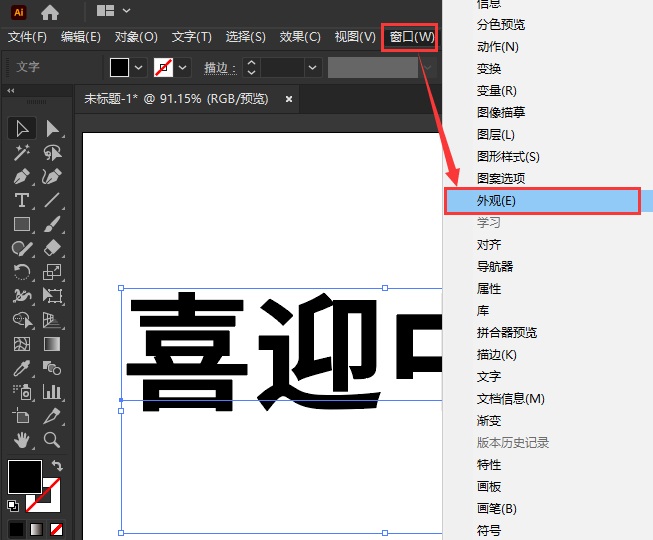Click the large black fill box in toolbar
This screenshot has height=540, width=653.
point(25,477)
